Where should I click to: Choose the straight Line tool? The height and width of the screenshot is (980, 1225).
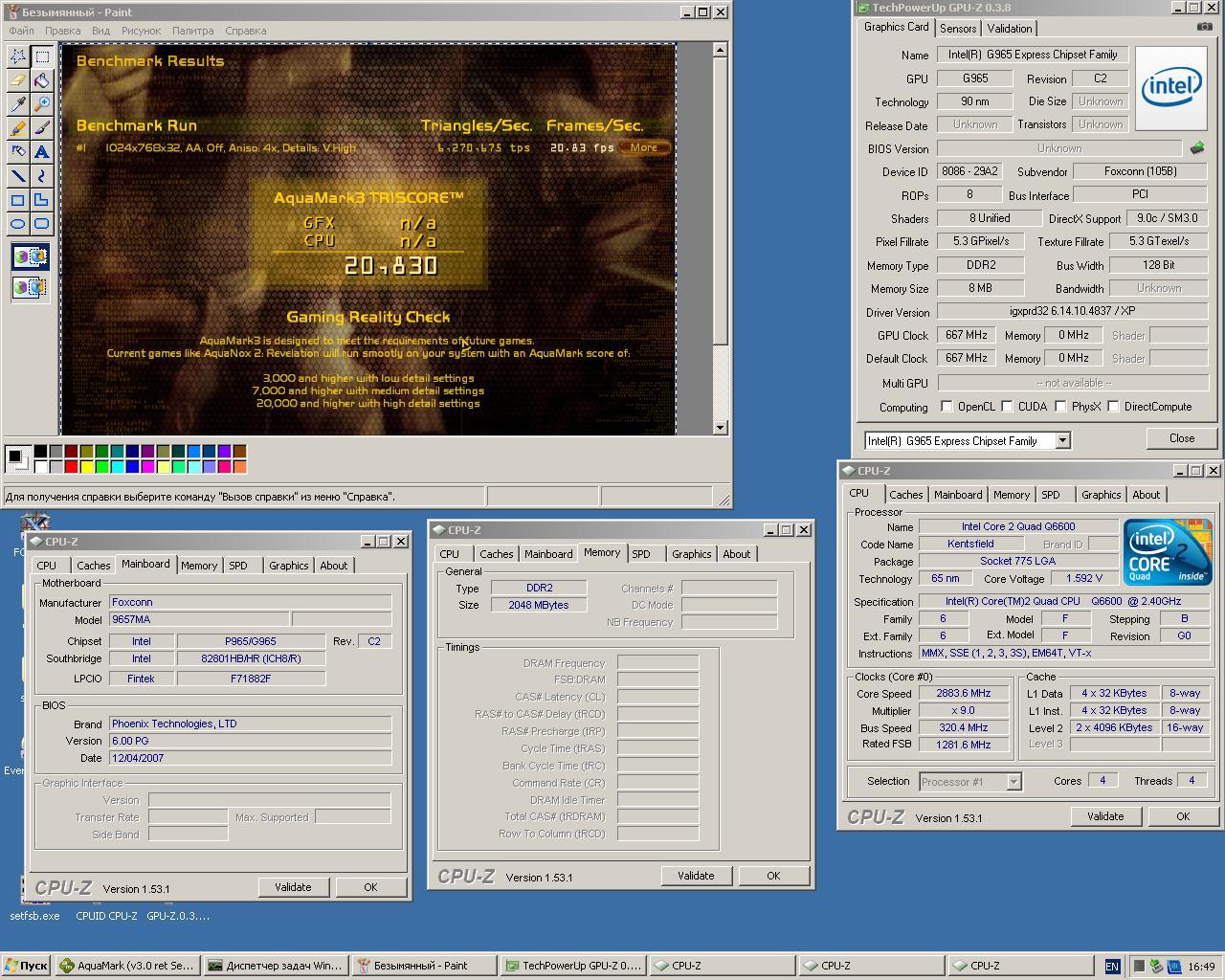(18, 176)
